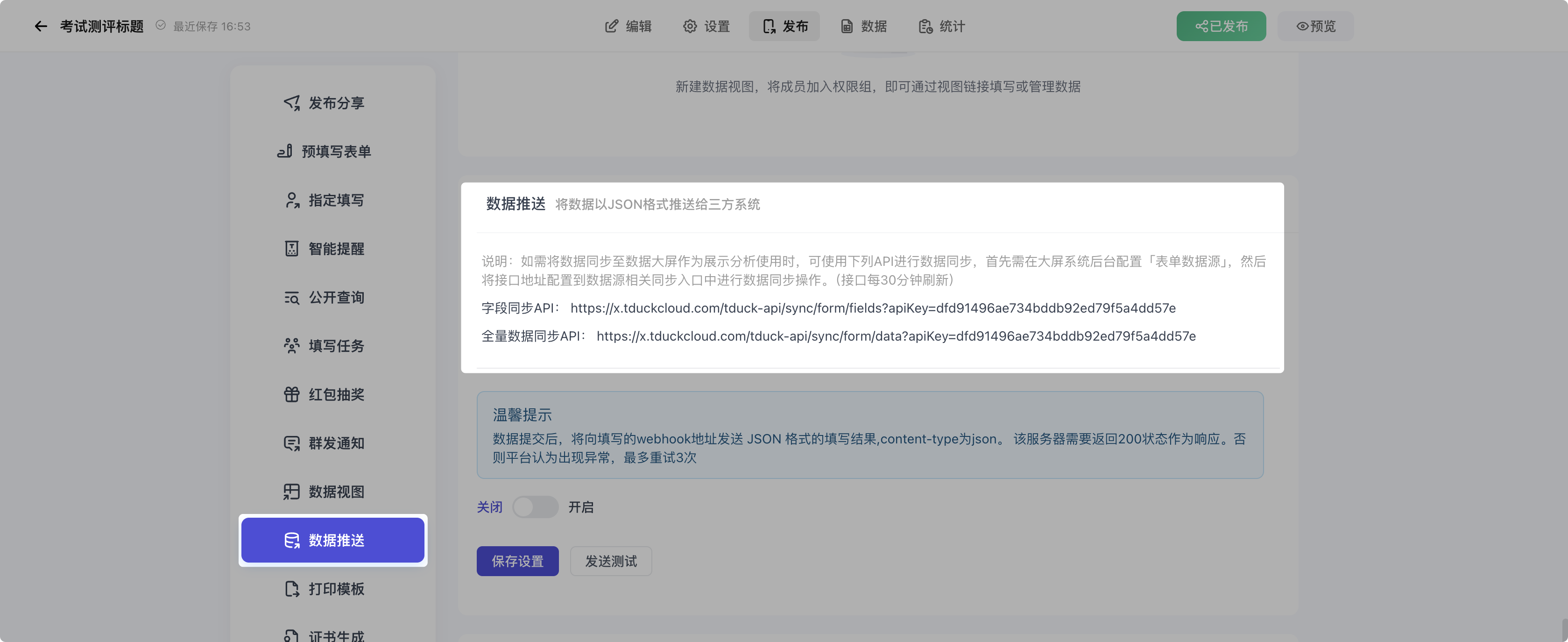Click the gear icon in 设置 tab

coord(690,26)
